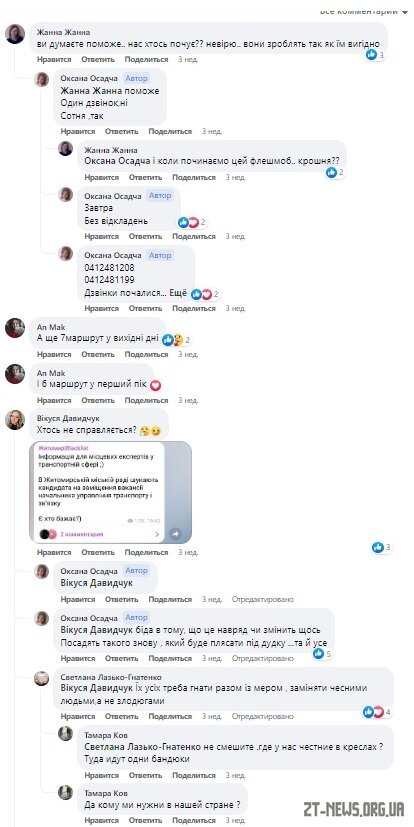Click like and heart reactions on Светлана's comment
The height and width of the screenshot is (827, 414).
pos(373,712)
